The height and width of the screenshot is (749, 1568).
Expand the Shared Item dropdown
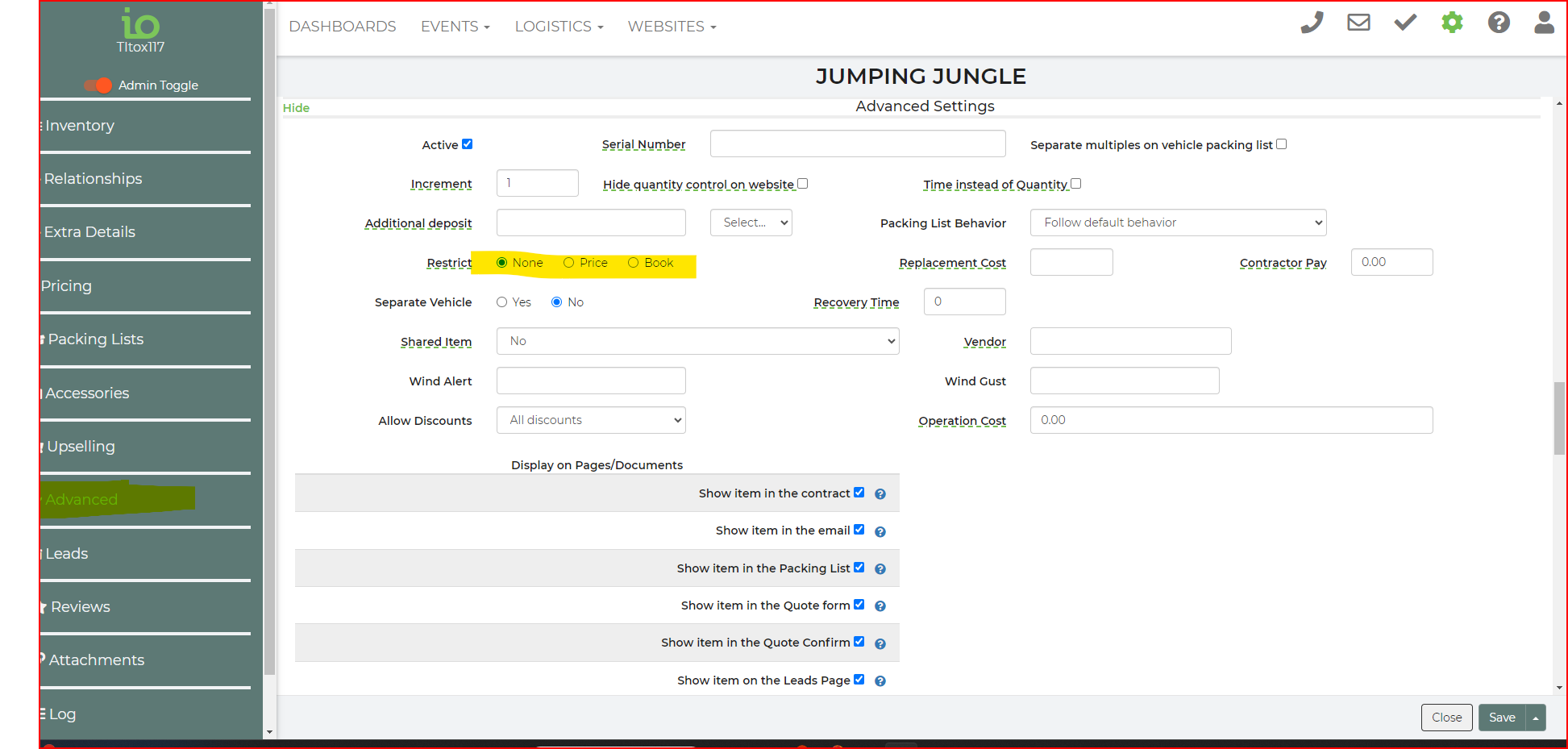point(697,341)
